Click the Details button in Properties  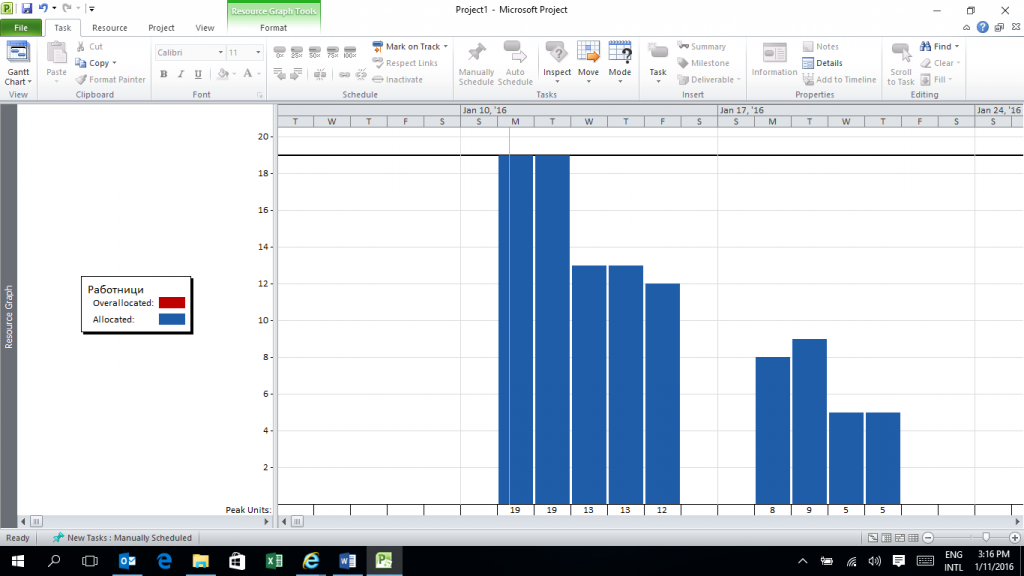tap(822, 63)
